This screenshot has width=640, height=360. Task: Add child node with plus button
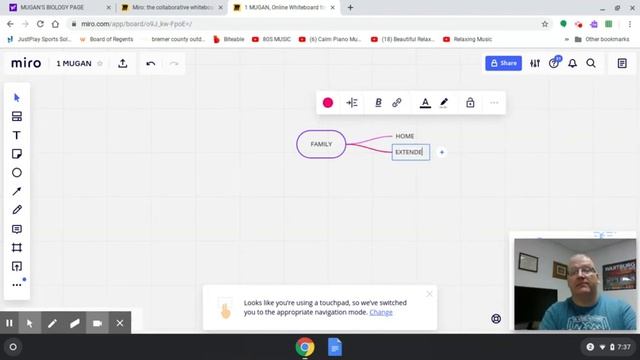(x=442, y=152)
